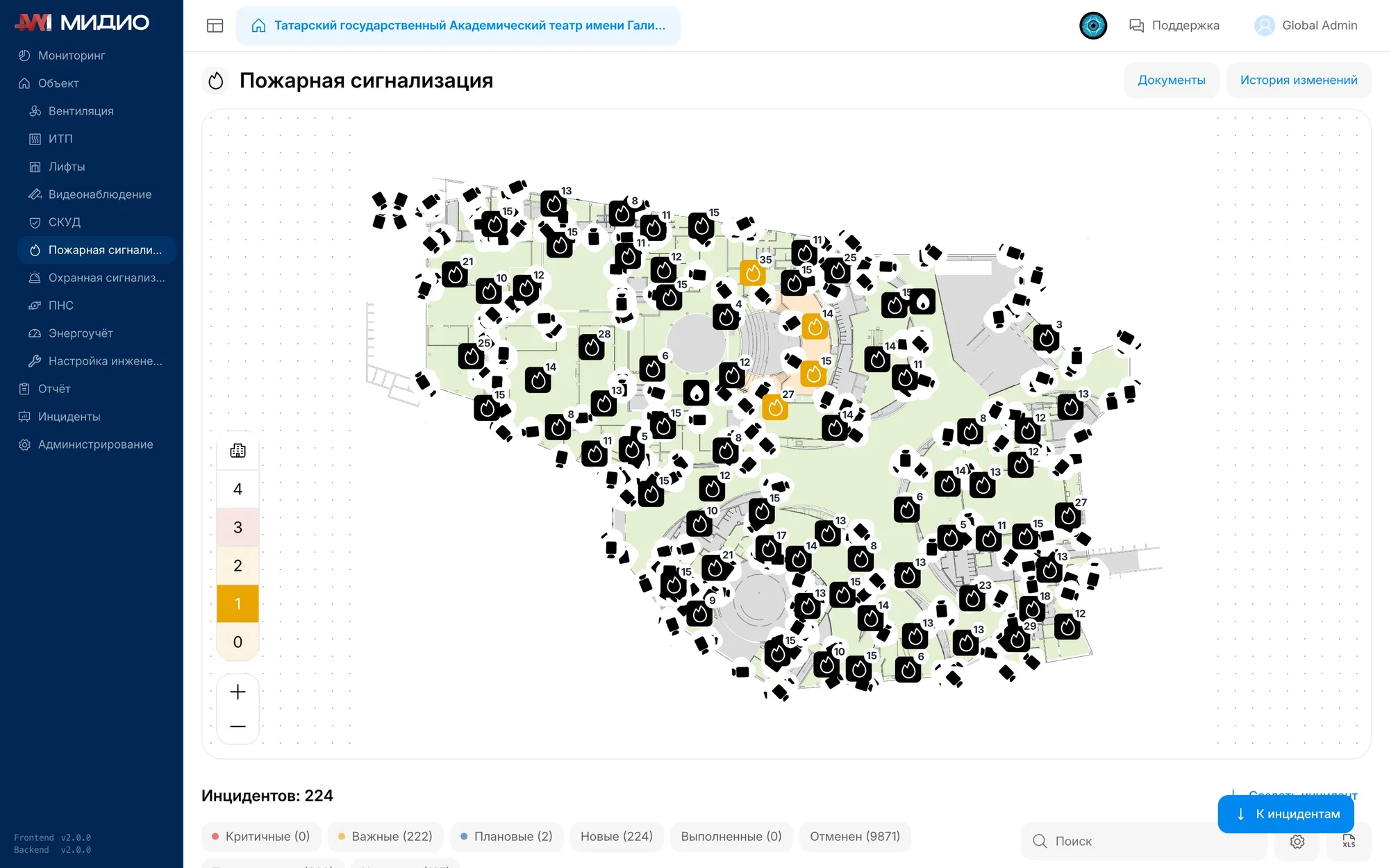The height and width of the screenshot is (868, 1389).
Task: Zoom in the map with plus button
Action: [238, 692]
